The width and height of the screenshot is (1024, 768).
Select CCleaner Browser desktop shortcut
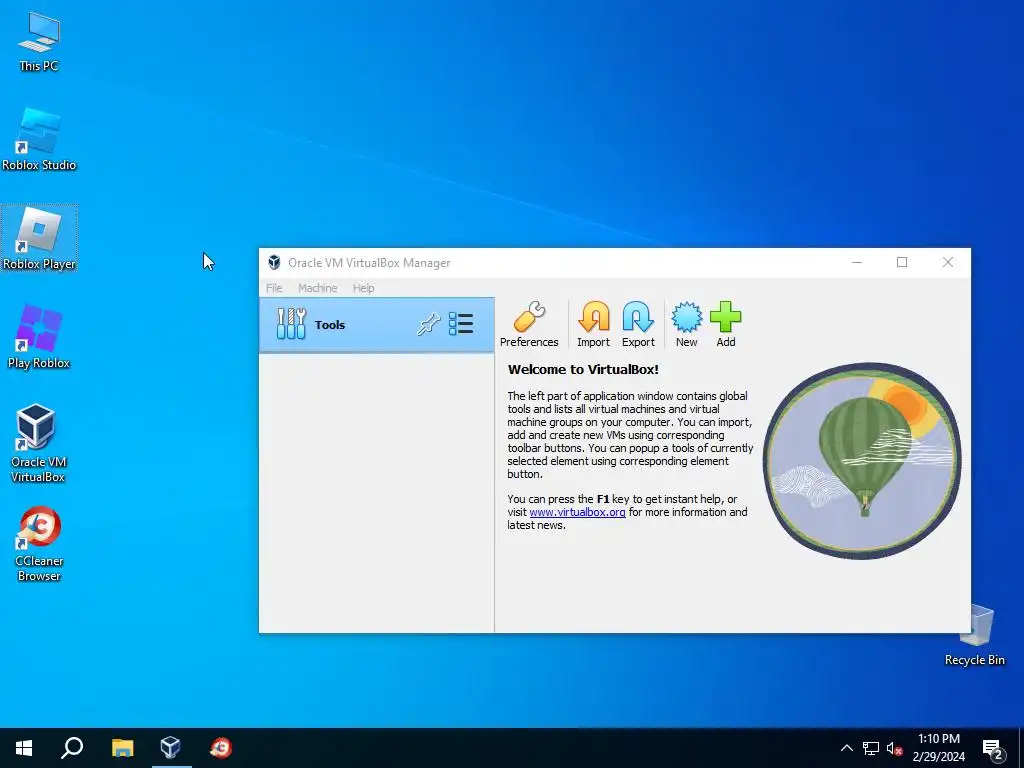(x=39, y=544)
